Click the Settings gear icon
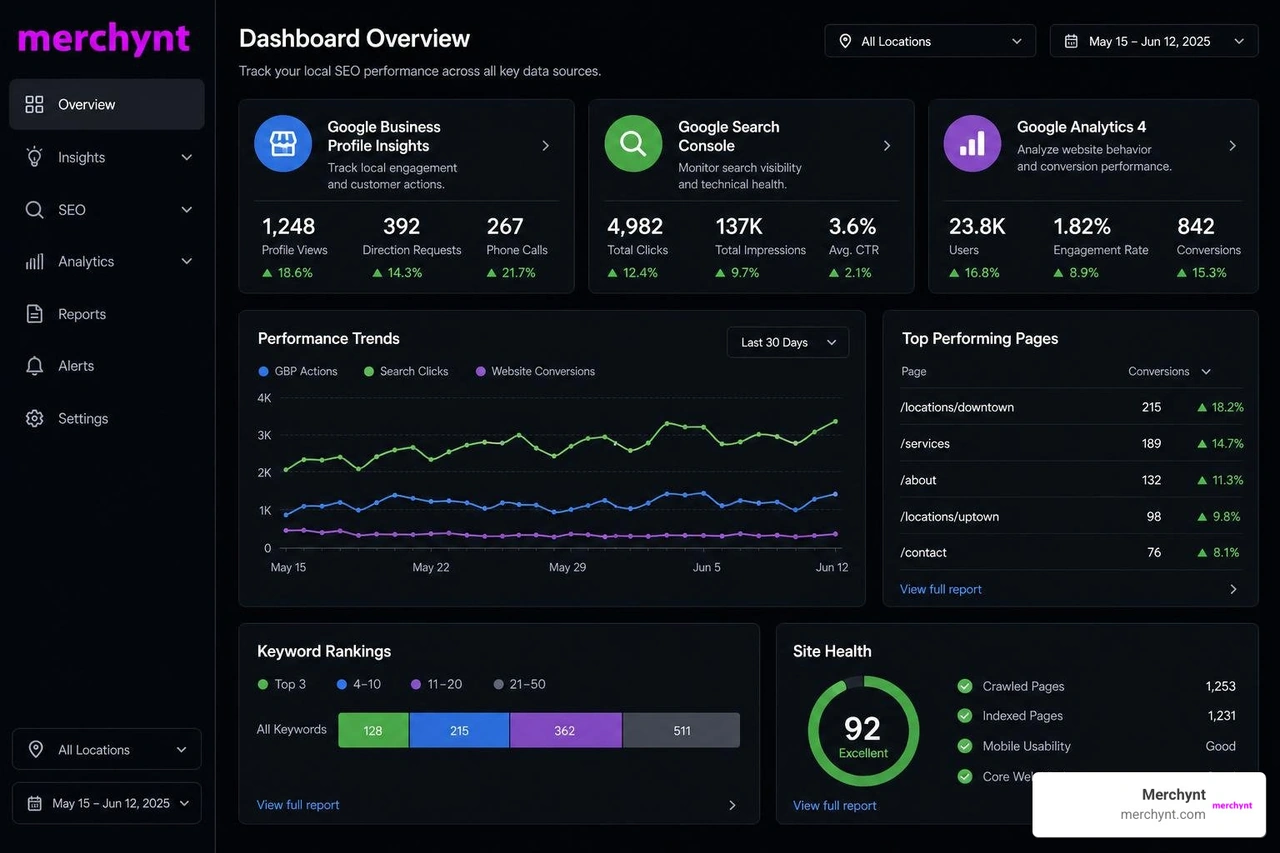 click(34, 418)
